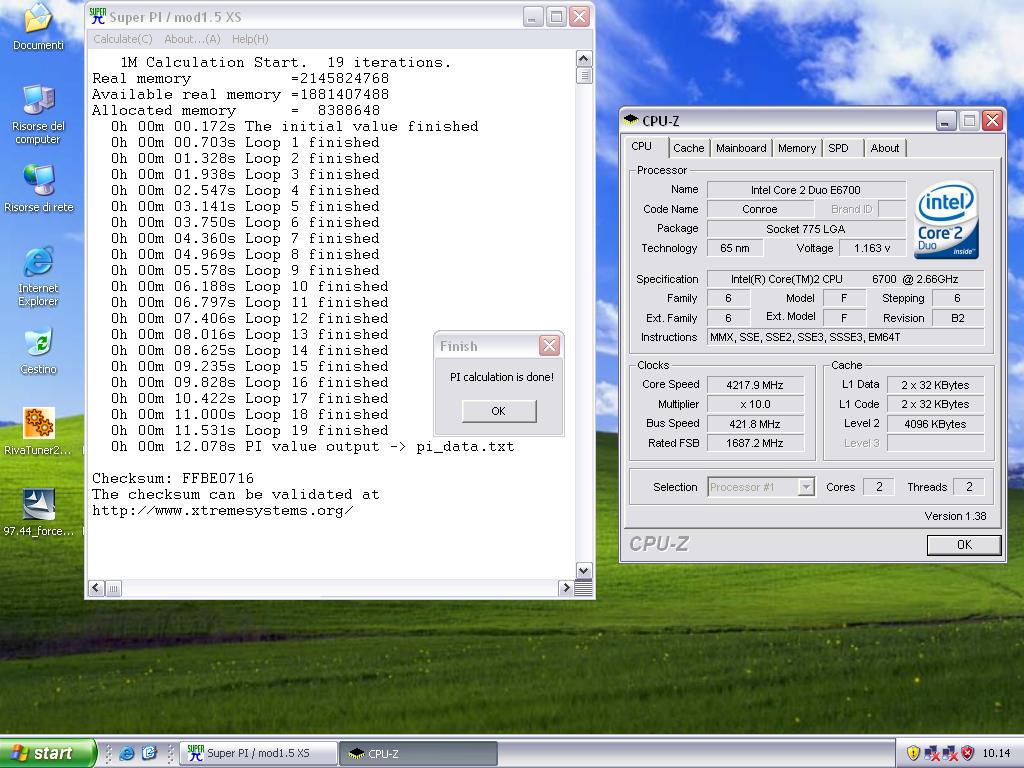The height and width of the screenshot is (768, 1024).
Task: Close the Finish dialog with its X
Action: 549,345
